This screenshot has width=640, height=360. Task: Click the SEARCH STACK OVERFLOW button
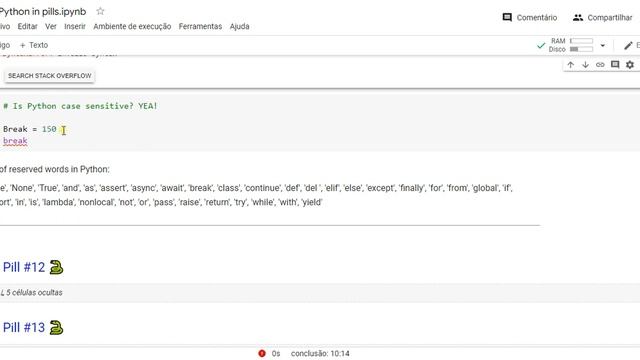50,76
